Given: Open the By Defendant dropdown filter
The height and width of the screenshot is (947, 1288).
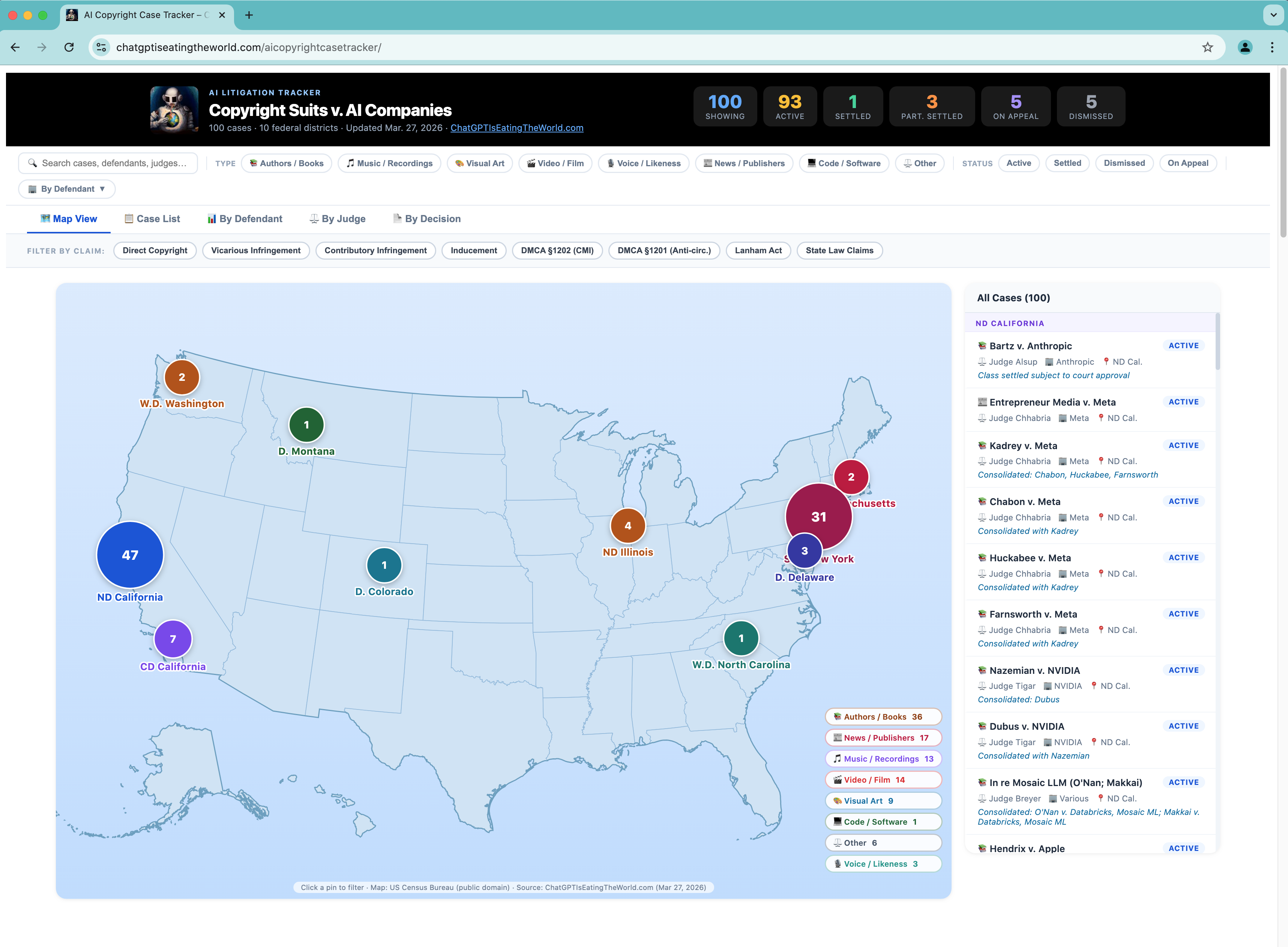Looking at the screenshot, I should (67, 189).
